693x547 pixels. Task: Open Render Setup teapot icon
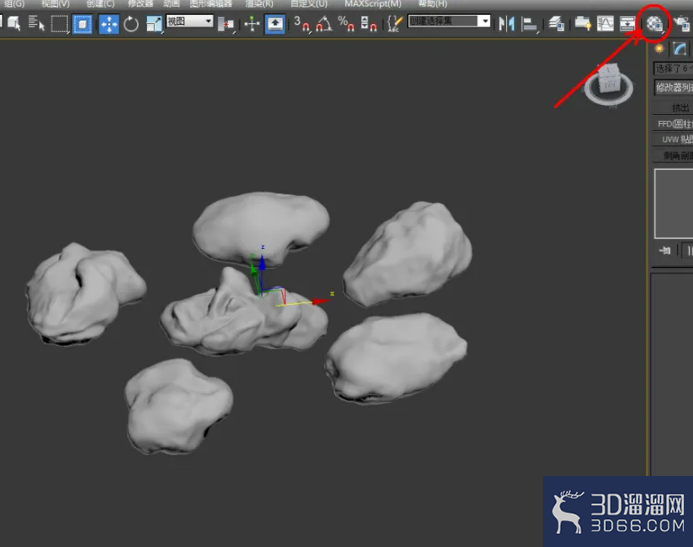point(682,24)
